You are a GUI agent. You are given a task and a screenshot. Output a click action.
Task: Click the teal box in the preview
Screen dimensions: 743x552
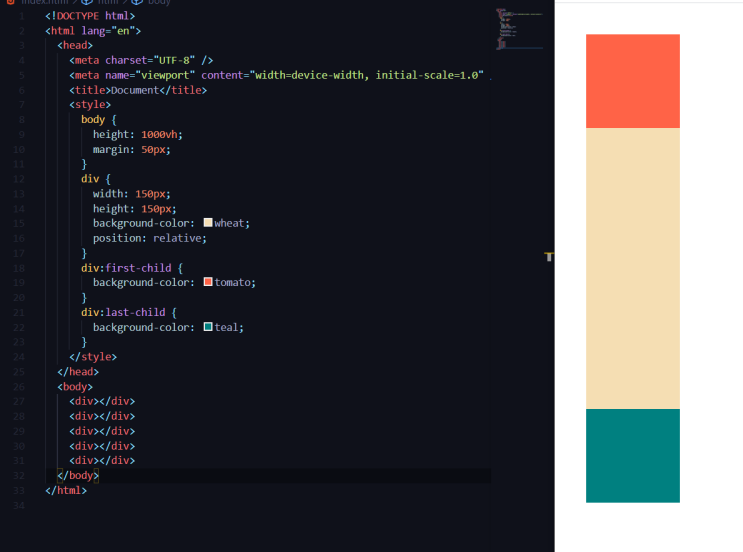(x=633, y=455)
